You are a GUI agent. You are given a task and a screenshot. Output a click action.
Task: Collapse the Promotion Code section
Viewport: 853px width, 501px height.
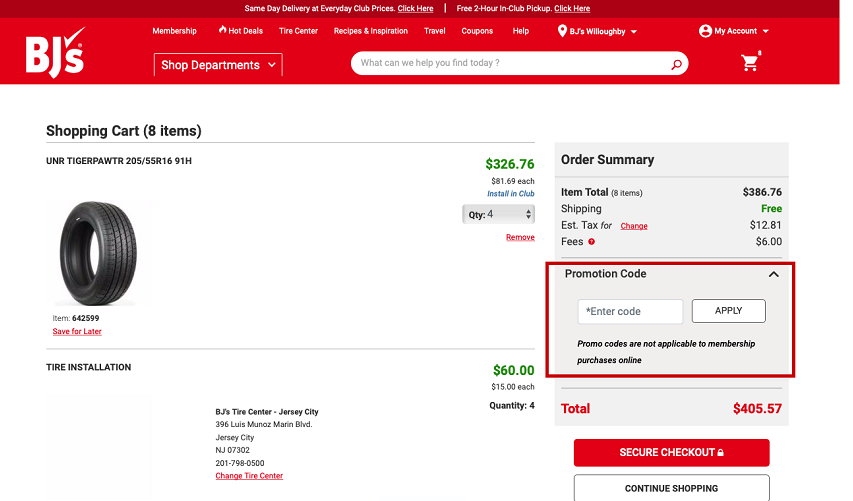pos(774,274)
